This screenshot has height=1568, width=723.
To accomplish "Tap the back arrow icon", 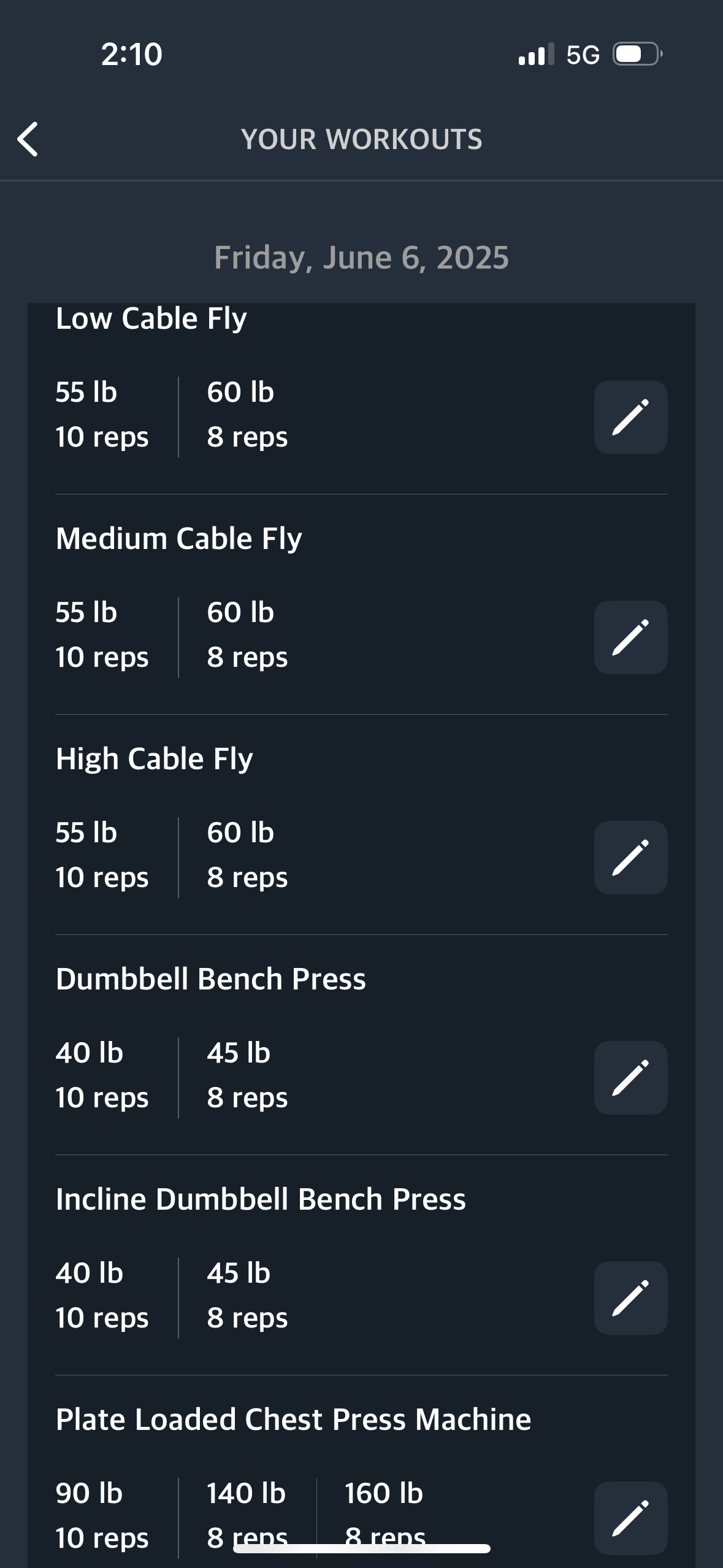I will point(28,139).
